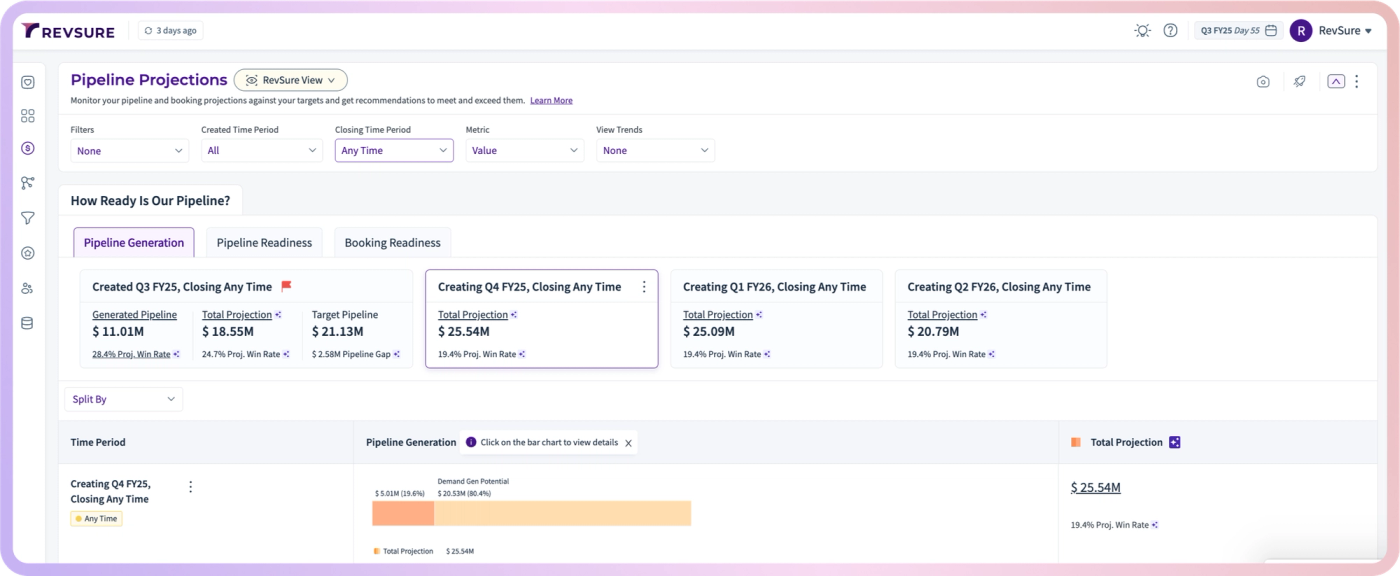Click the orange Total Projection column swatch

pos(1076,442)
